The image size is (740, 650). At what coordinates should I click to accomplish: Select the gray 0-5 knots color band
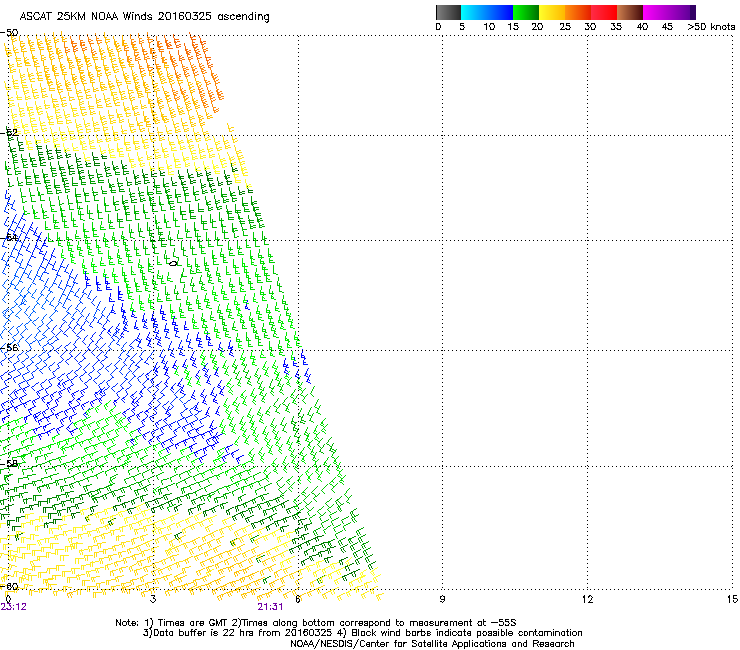click(x=448, y=12)
